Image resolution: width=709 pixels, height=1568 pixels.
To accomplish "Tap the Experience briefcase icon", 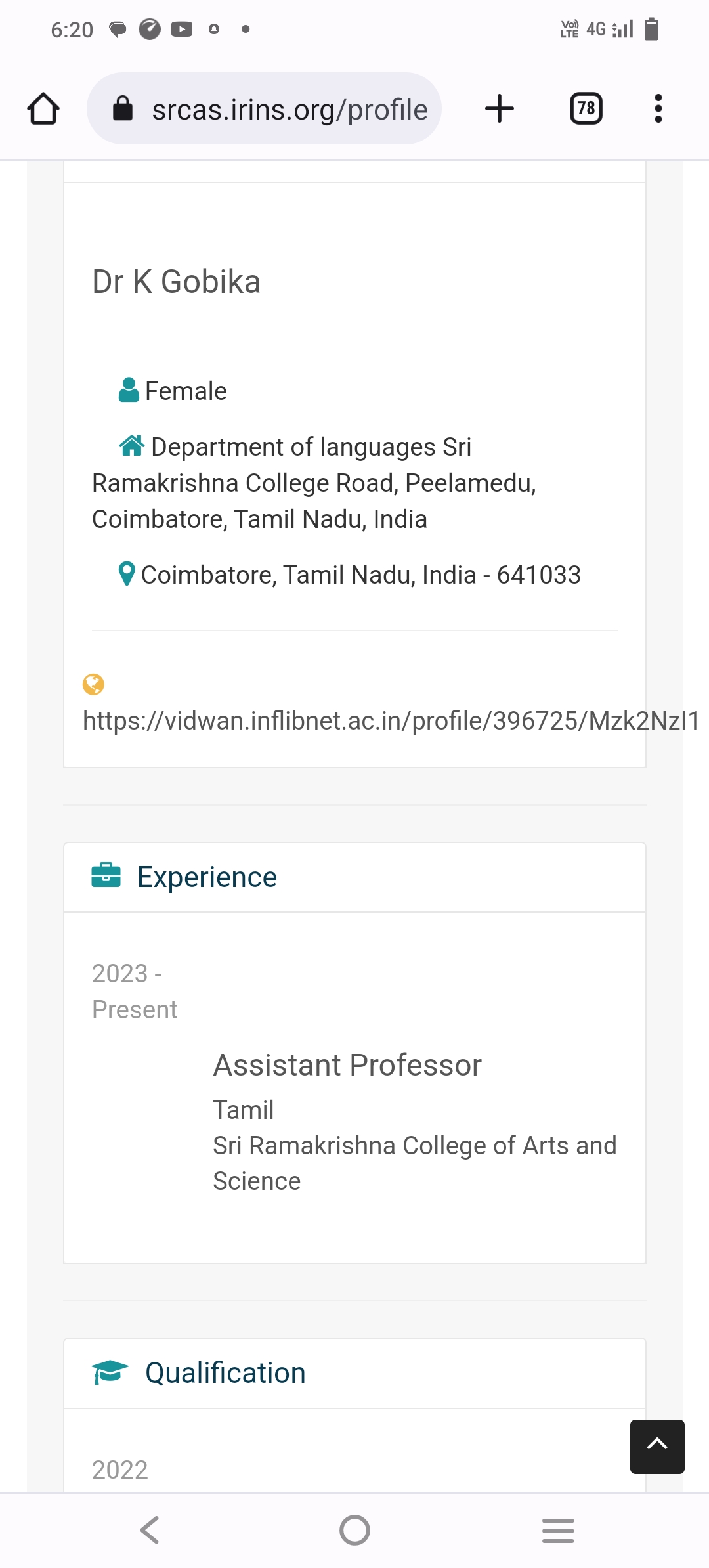I will click(106, 876).
